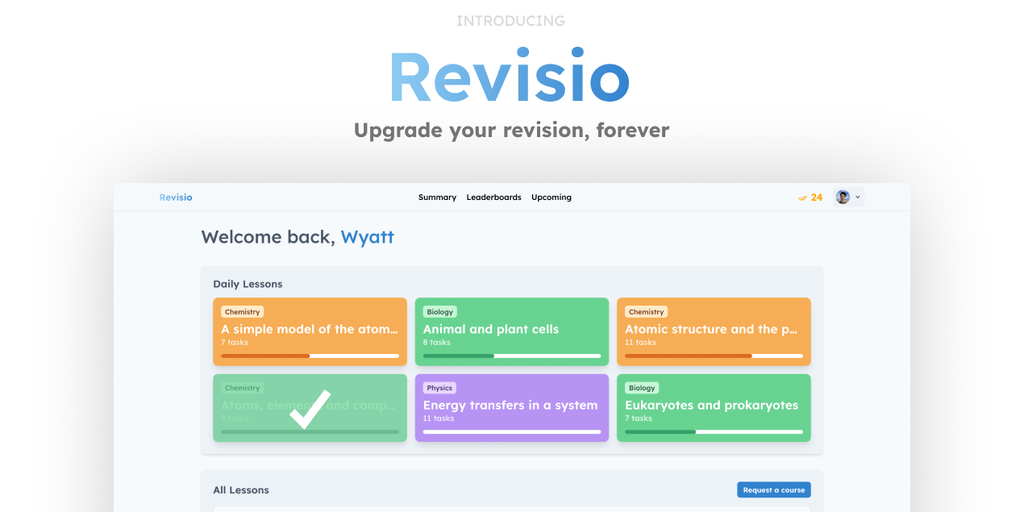Click 11 tasks on Energy transfers card
The width and height of the screenshot is (1024, 512).
click(439, 418)
